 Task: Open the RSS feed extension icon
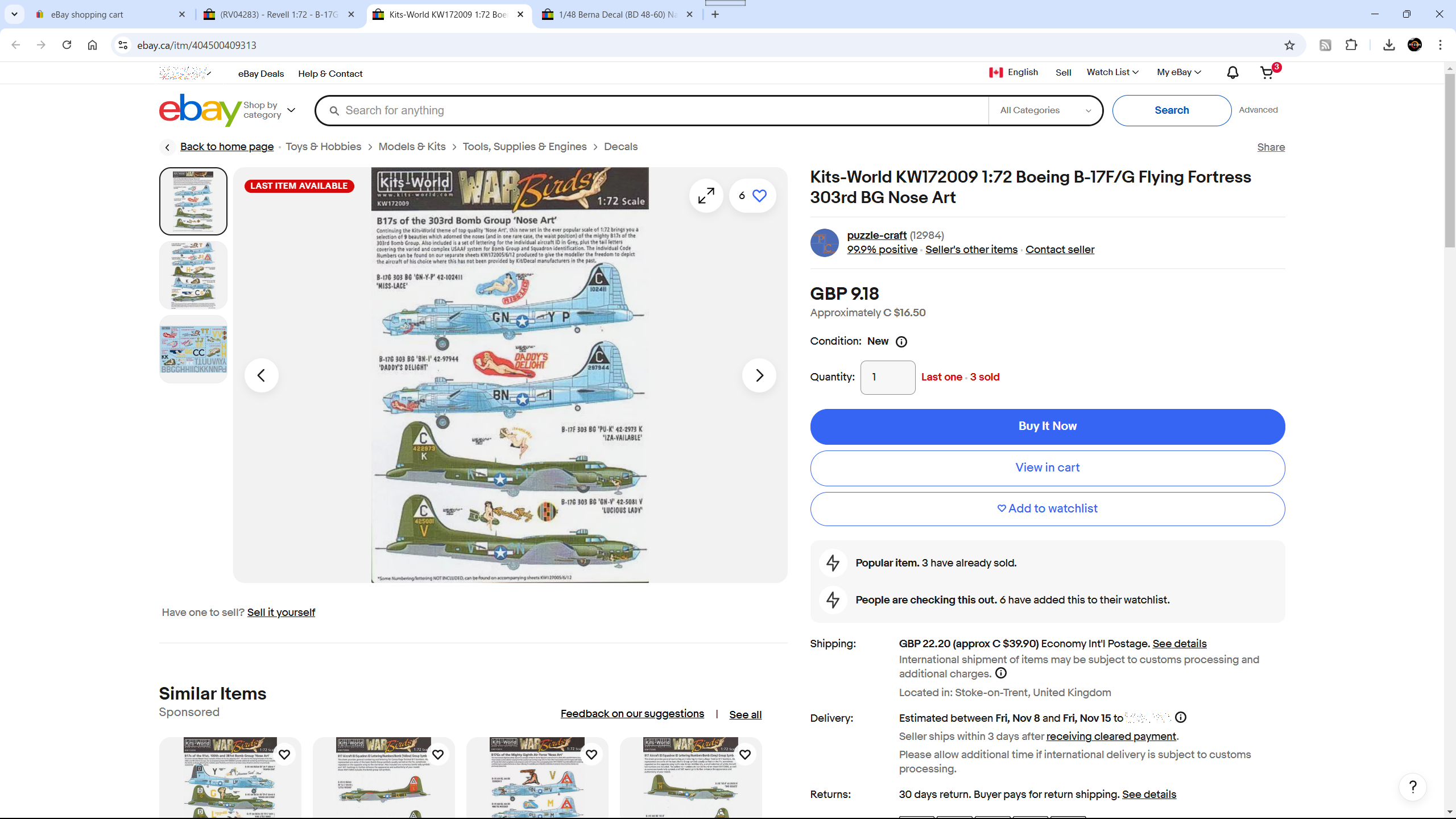[1325, 45]
